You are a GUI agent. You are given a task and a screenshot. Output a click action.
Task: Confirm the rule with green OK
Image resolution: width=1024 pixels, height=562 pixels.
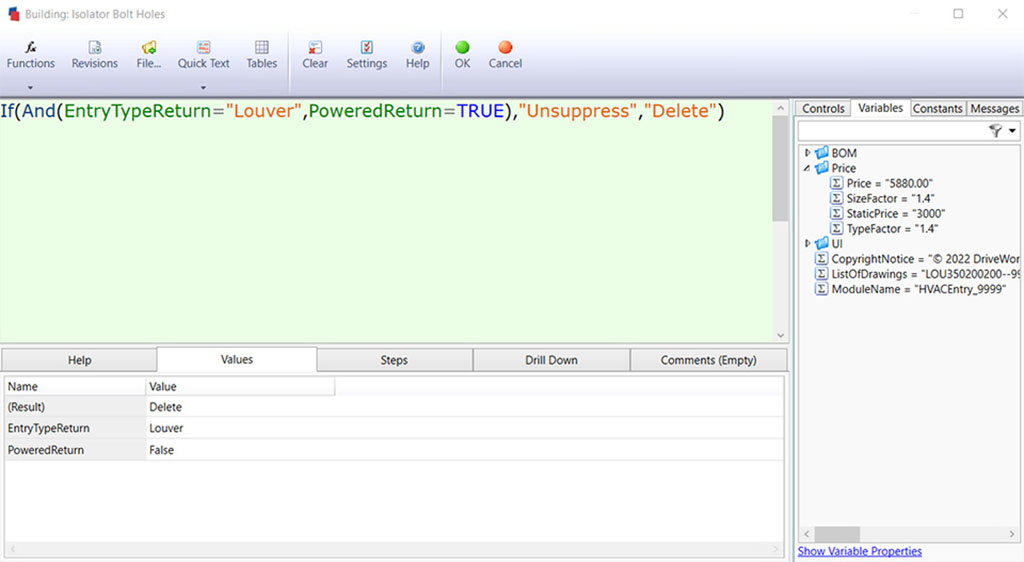(x=462, y=55)
